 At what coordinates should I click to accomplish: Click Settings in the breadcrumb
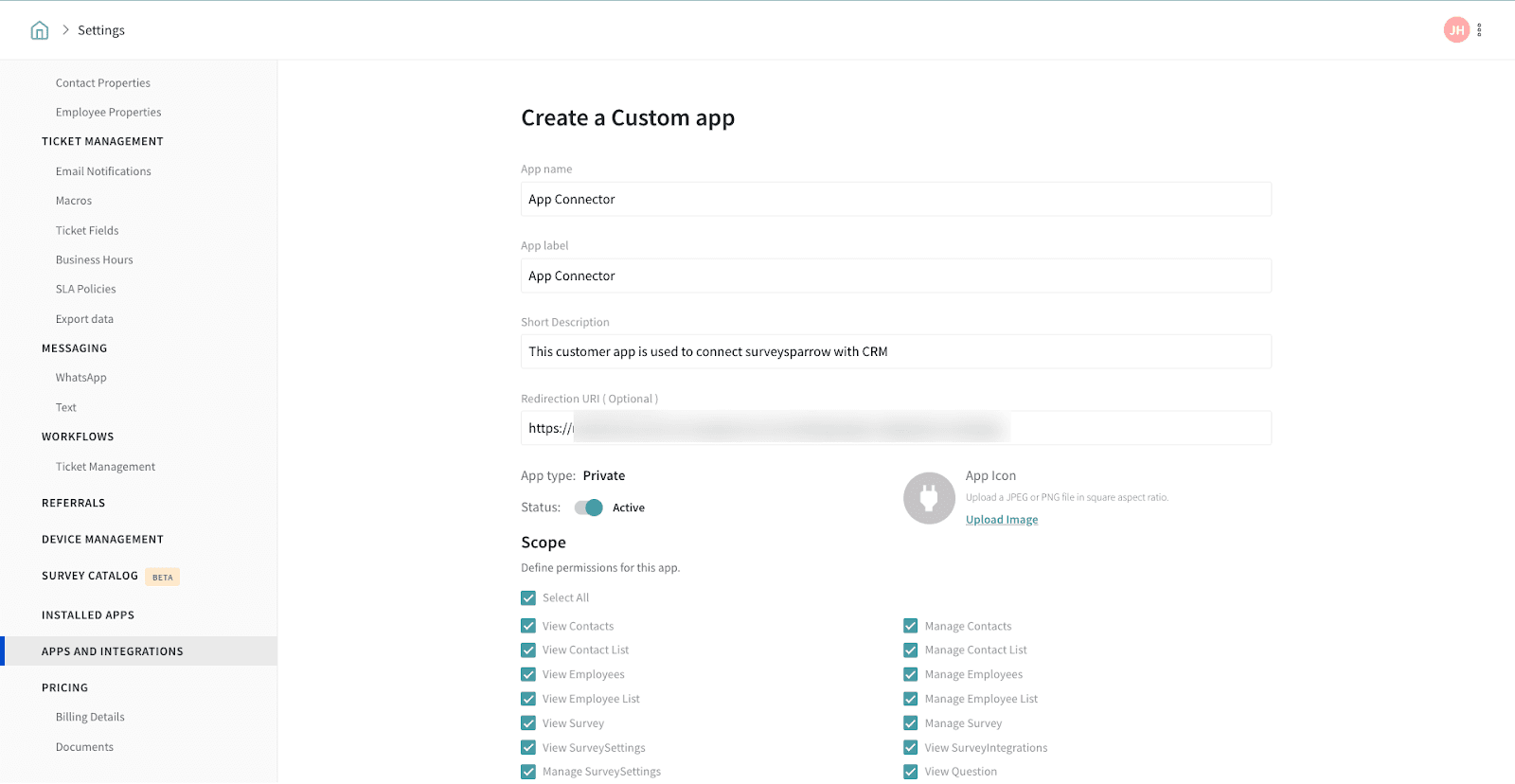click(x=101, y=30)
